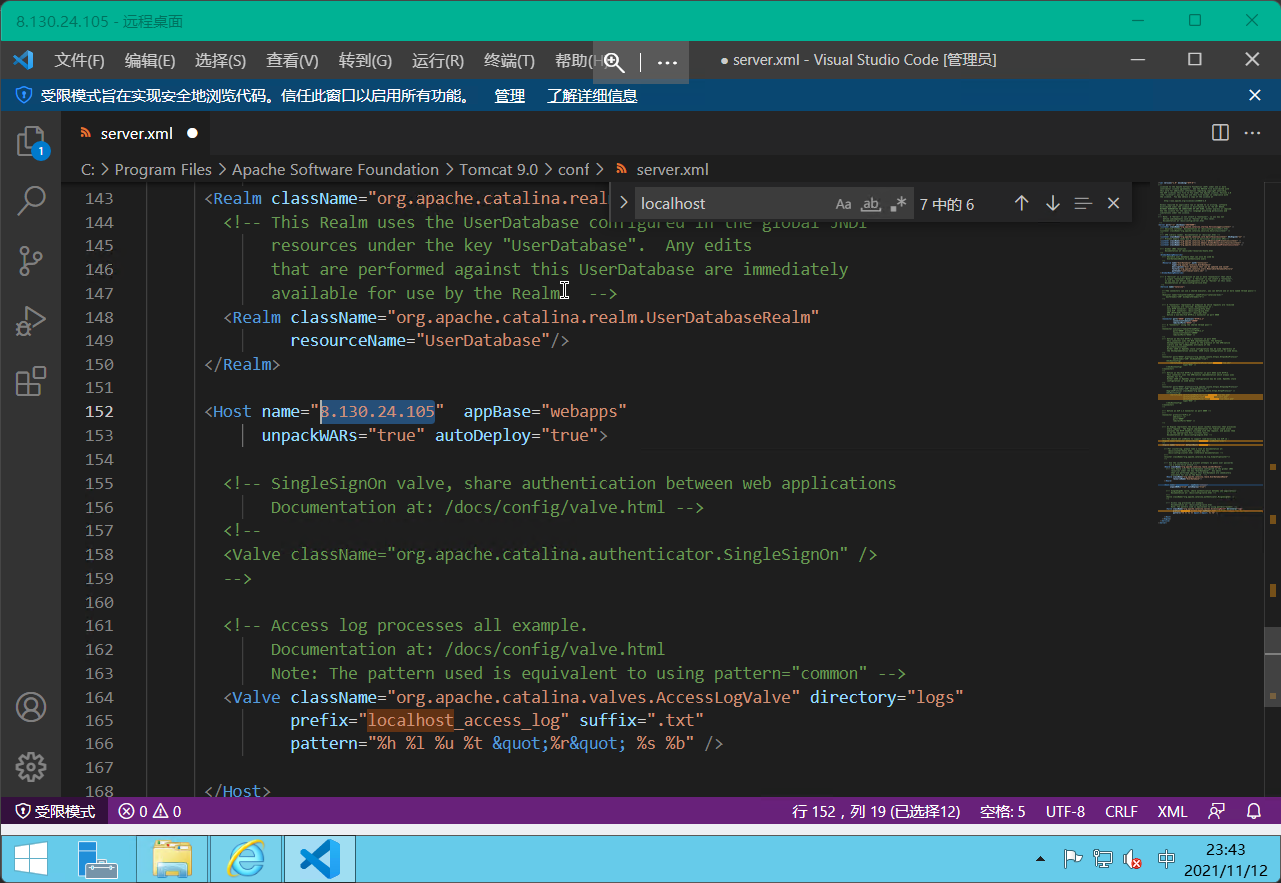
Task: Close the find widget
Action: (x=1113, y=204)
